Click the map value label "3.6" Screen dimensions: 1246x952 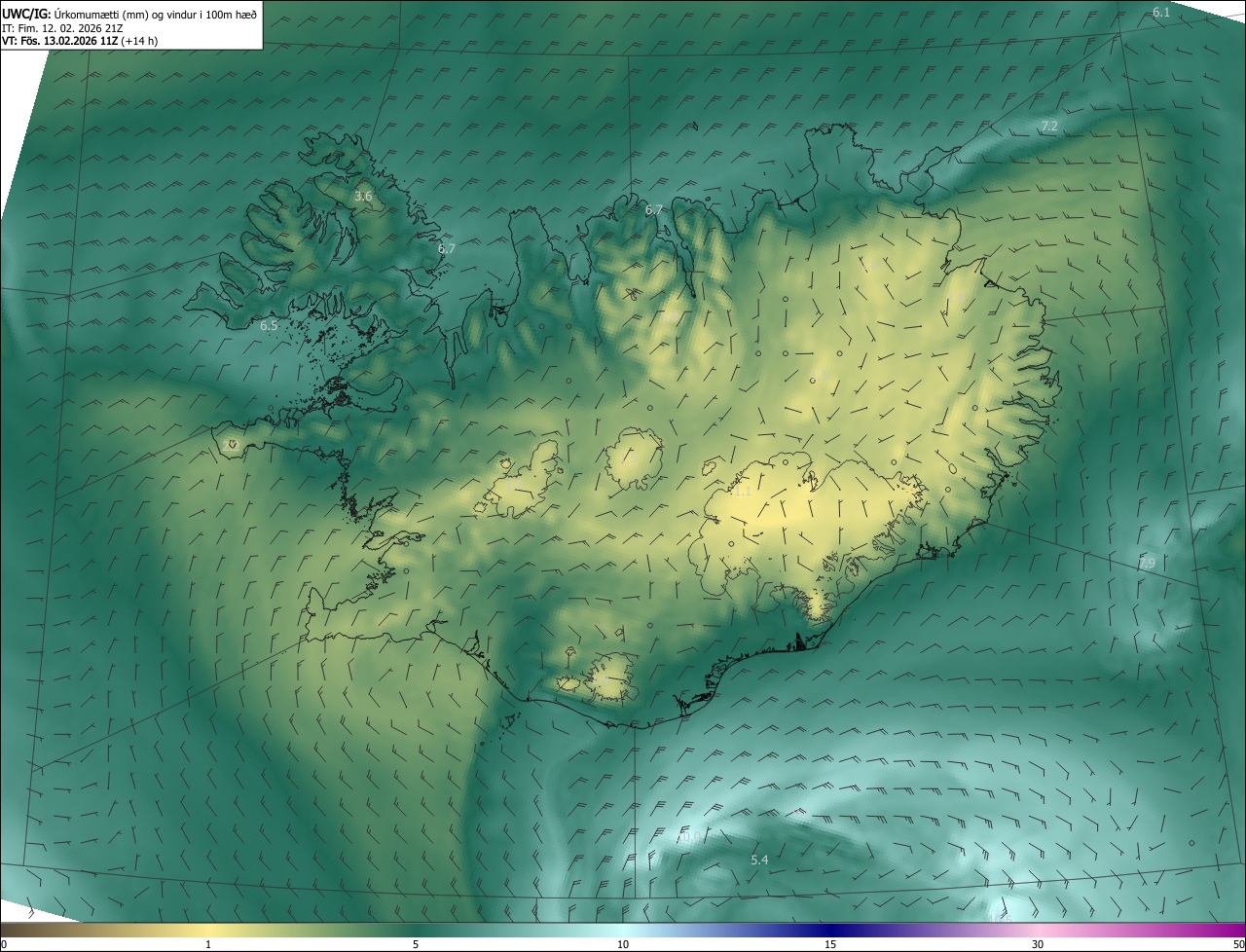point(363,197)
